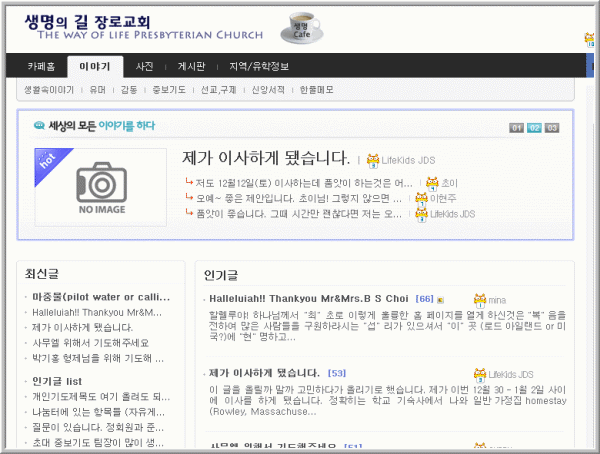600x454 pixels.
Task: Show featured story slide 02
Action: point(534,128)
